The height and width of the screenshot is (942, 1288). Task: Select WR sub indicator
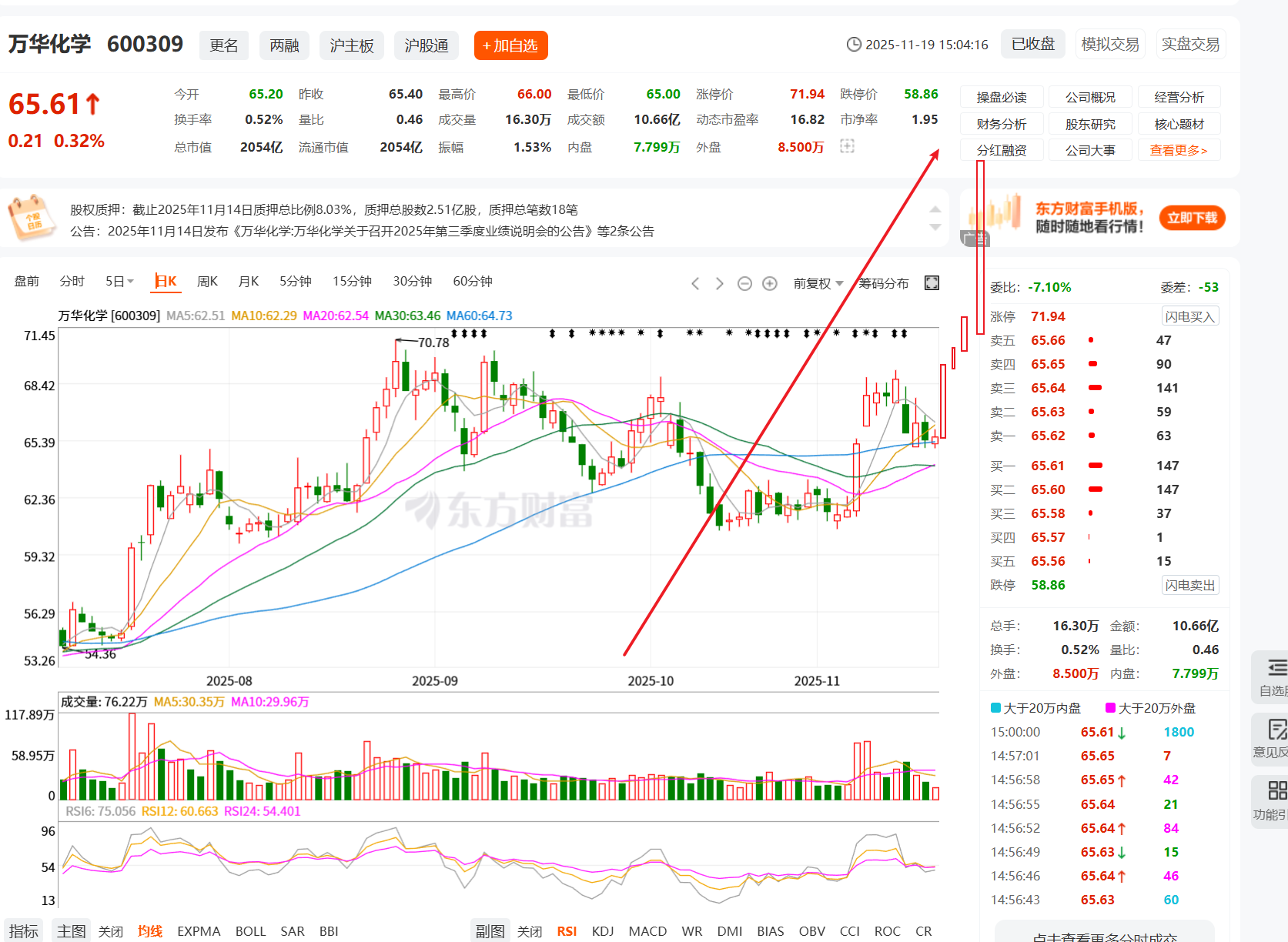(x=691, y=931)
